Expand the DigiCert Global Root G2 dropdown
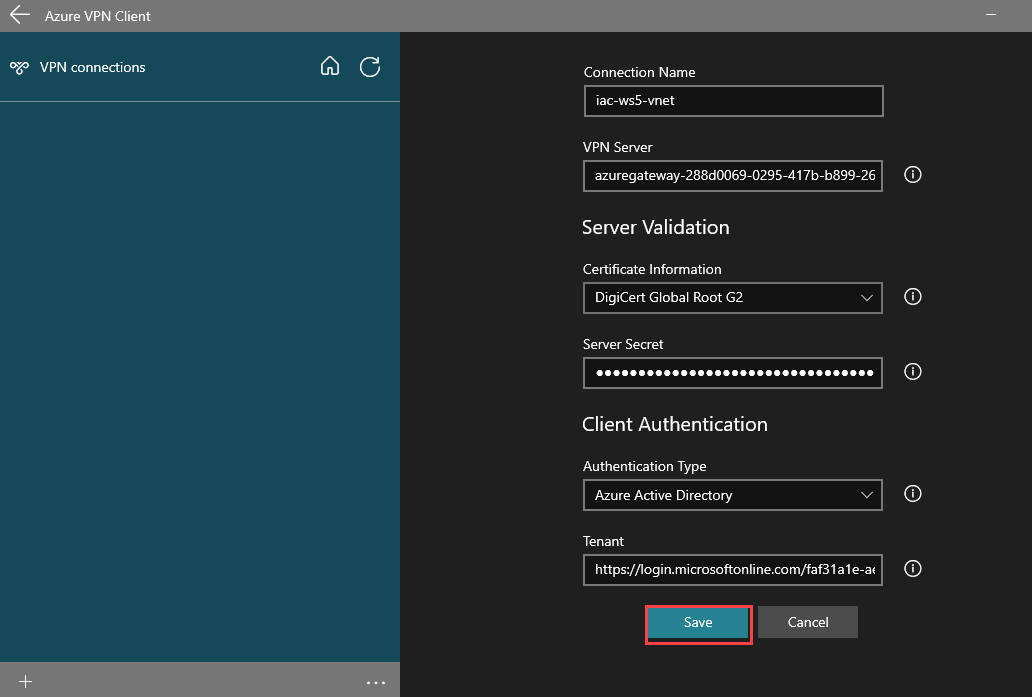The height and width of the screenshot is (697, 1032). 733,297
